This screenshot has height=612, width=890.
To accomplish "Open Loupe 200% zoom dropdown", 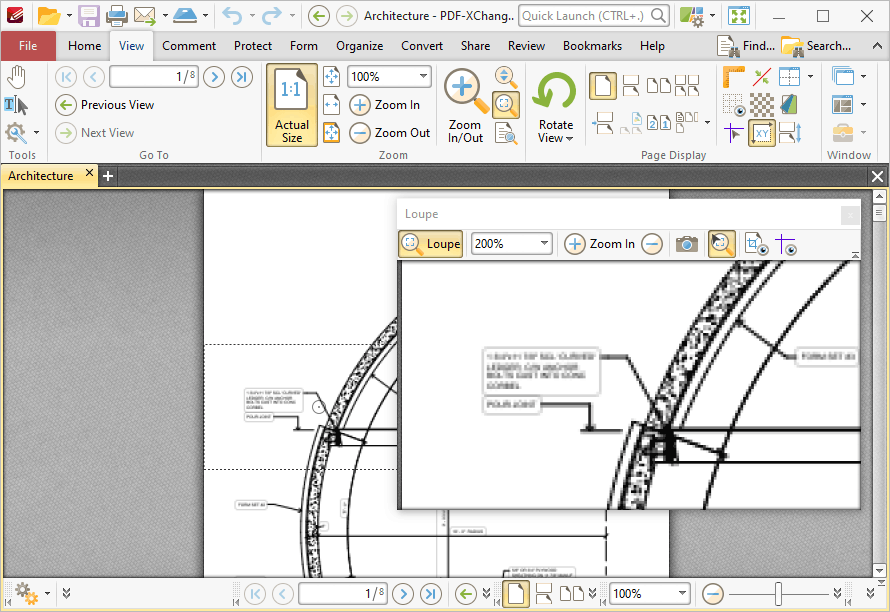I will 544,244.
